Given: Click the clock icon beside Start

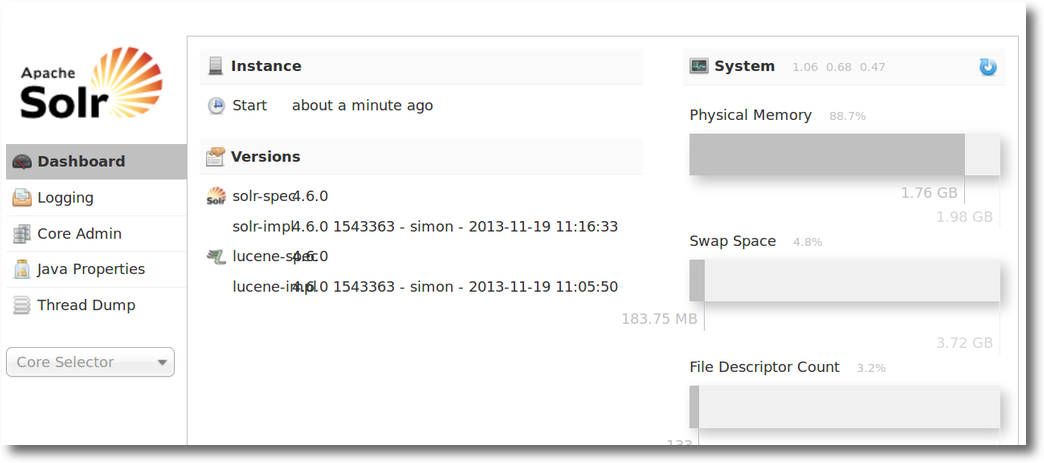Looking at the screenshot, I should pos(216,106).
